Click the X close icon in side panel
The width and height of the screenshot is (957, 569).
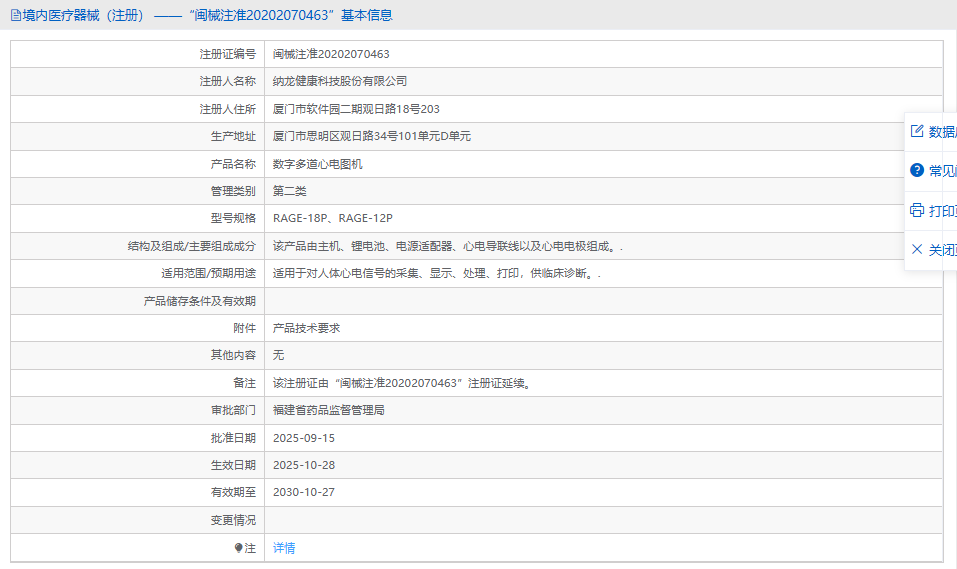click(917, 249)
